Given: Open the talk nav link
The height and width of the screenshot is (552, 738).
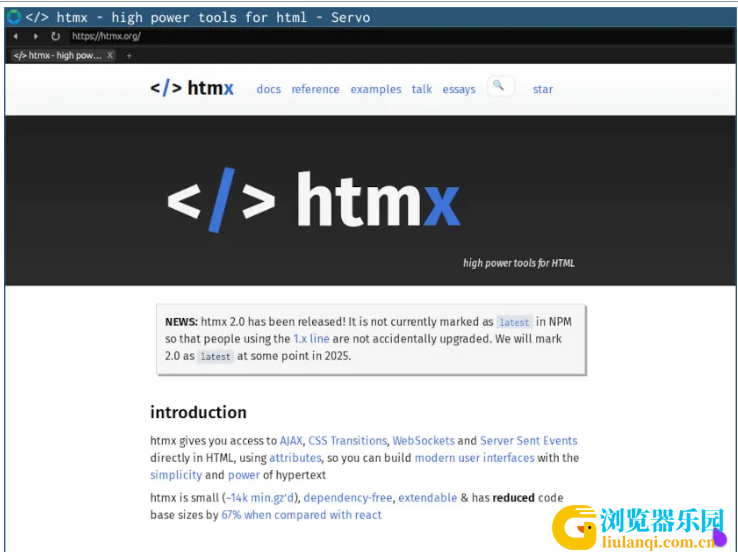Looking at the screenshot, I should click(422, 89).
